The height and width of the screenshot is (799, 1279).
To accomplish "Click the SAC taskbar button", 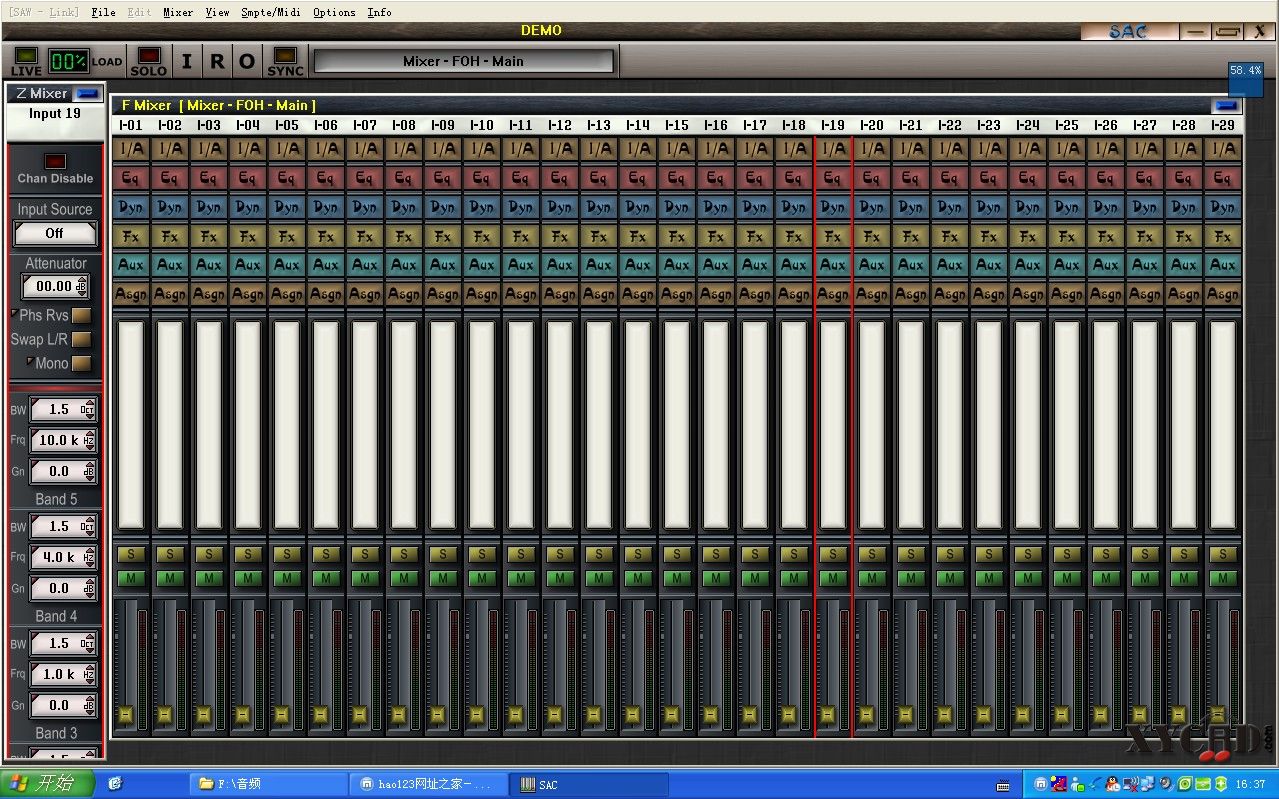I will [589, 785].
